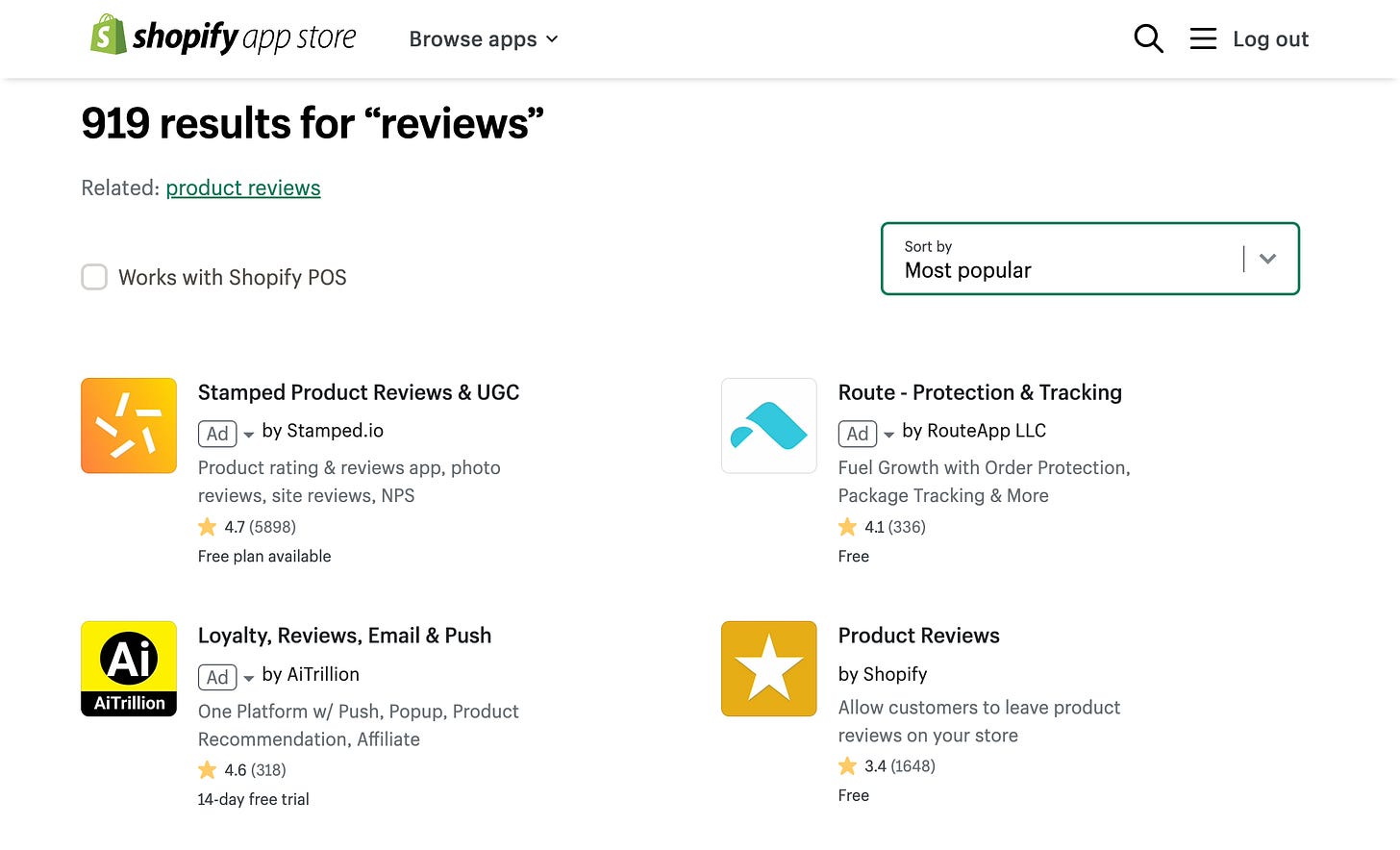Click the 14-day free trial text

[x=254, y=799]
